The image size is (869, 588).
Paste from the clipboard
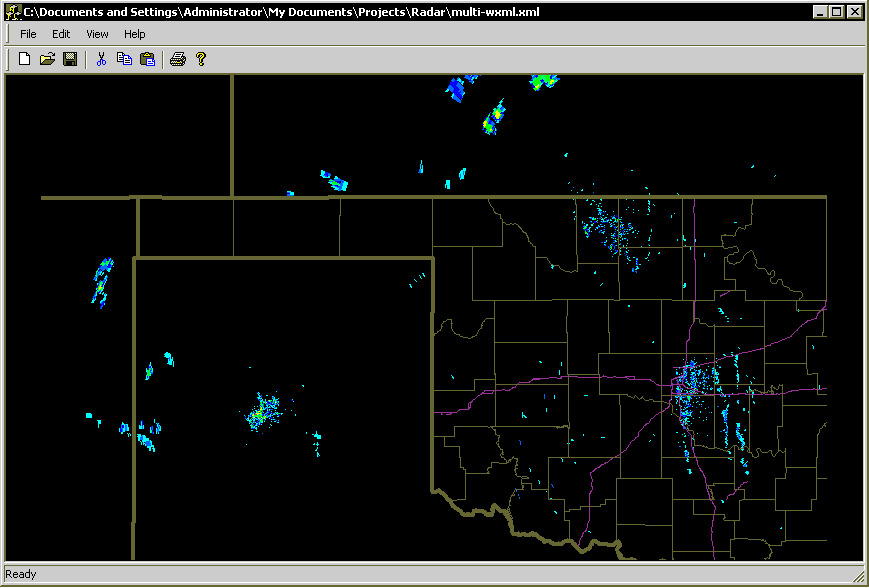point(146,58)
